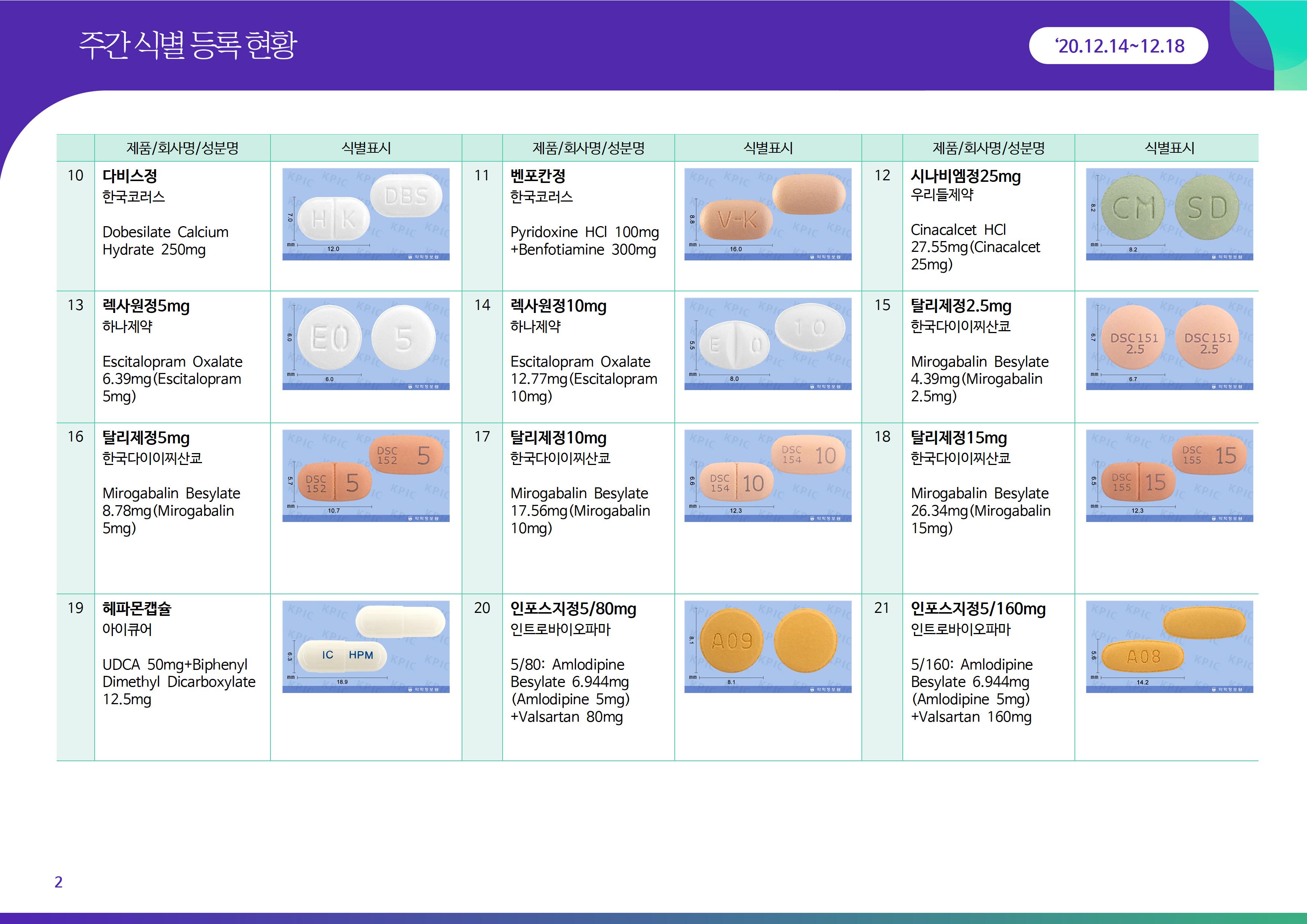Click the 탈리제정15mg DSC155 tablet image
Image resolution: width=1307 pixels, height=924 pixels.
[x=1169, y=475]
